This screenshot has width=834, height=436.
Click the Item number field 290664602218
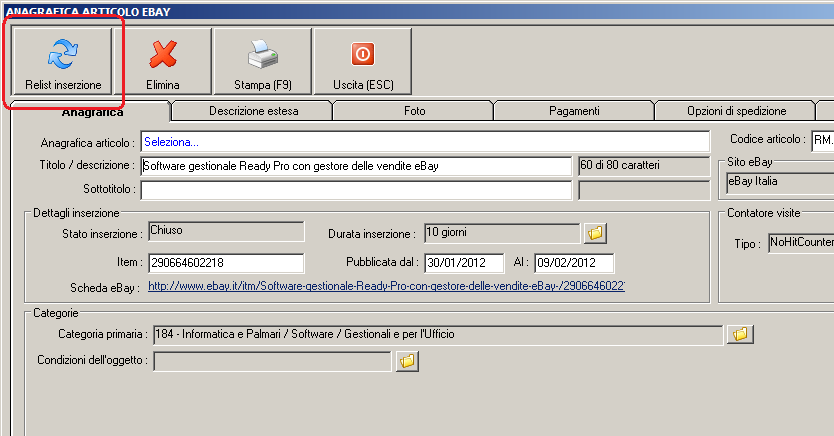pyautogui.click(x=226, y=263)
